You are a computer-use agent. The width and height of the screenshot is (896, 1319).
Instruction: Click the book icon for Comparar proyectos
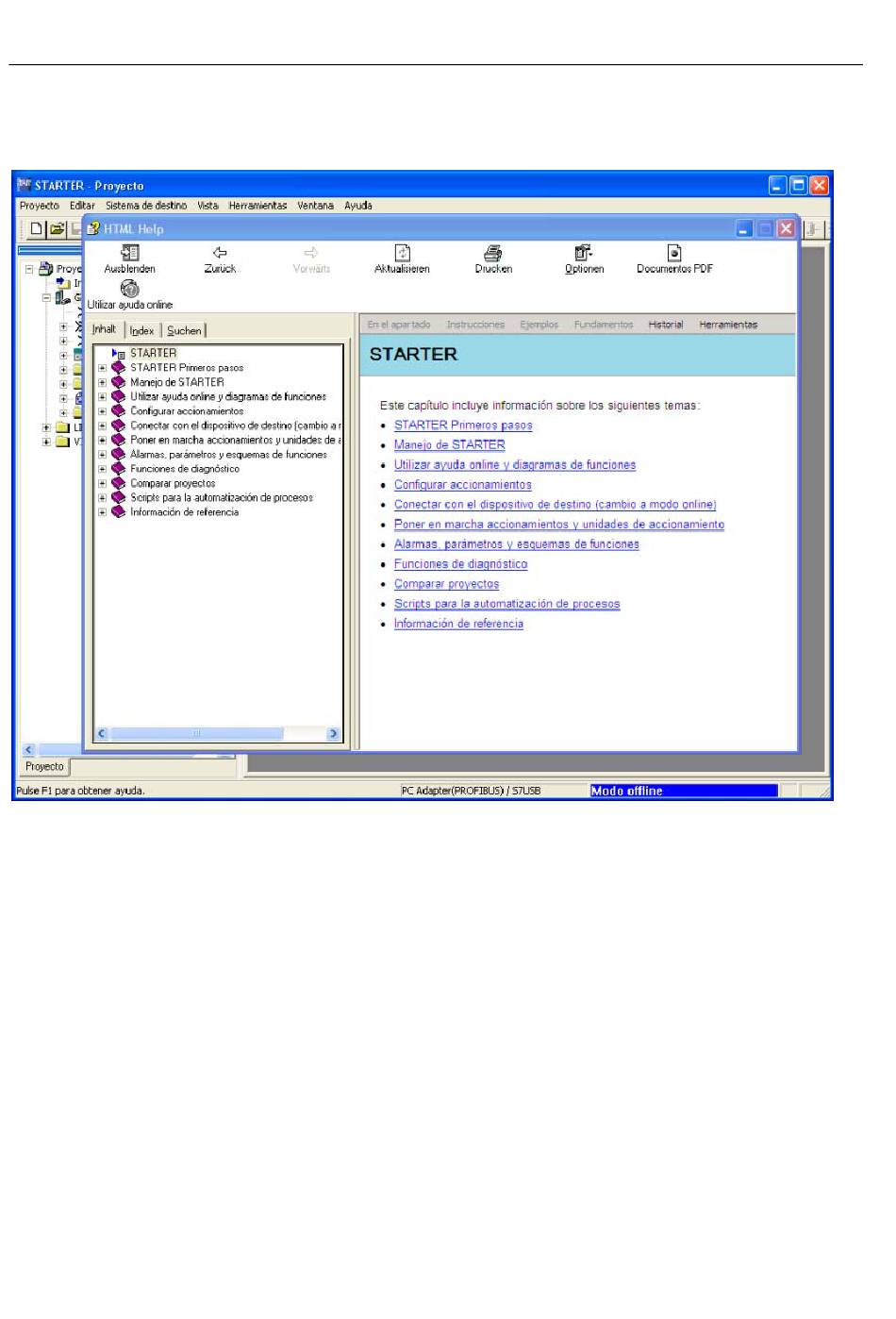point(119,483)
